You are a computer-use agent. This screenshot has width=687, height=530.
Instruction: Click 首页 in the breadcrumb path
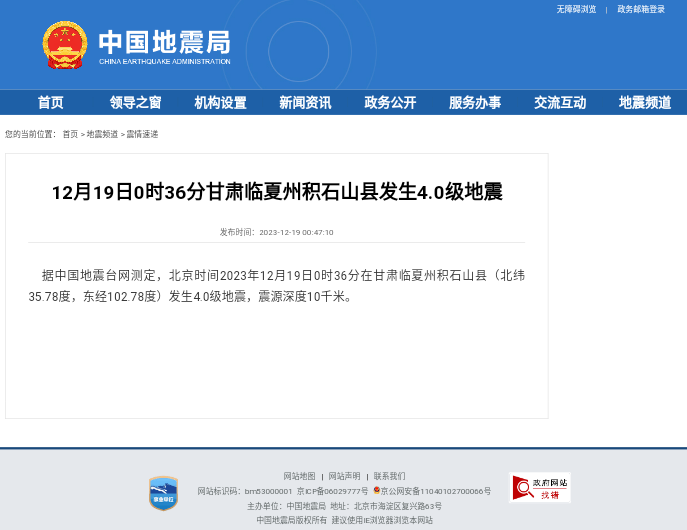click(70, 134)
